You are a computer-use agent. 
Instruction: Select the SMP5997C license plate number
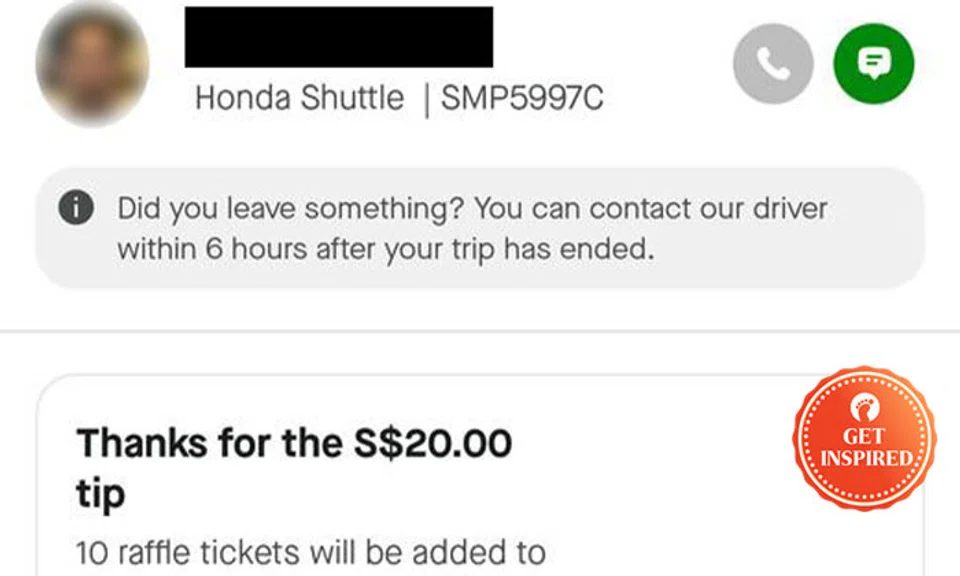(x=522, y=98)
